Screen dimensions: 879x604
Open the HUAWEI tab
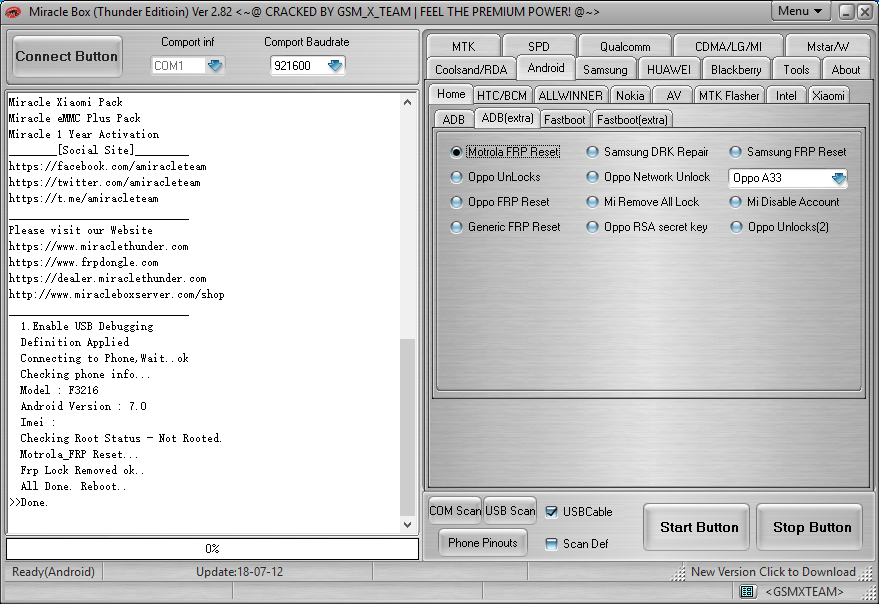tap(668, 70)
